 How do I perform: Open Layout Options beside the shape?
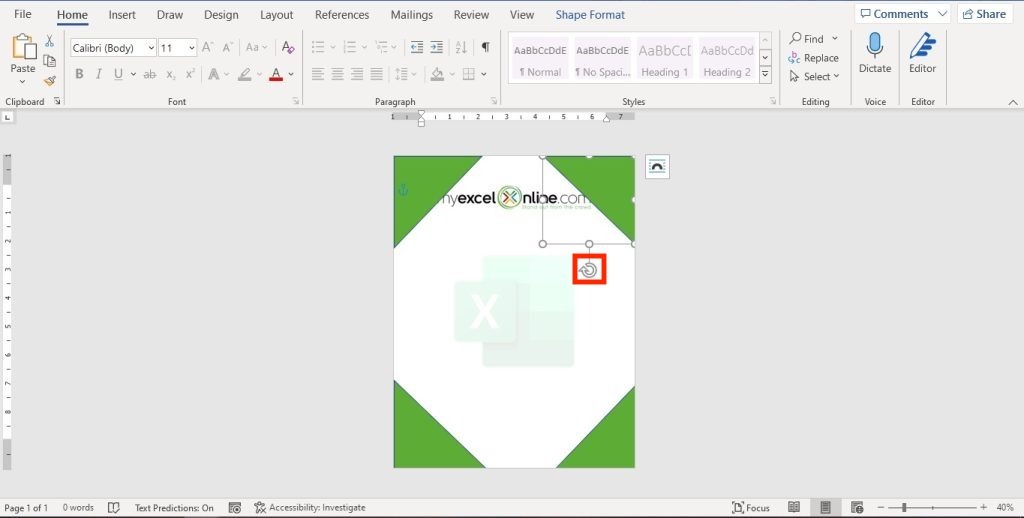[x=657, y=167]
